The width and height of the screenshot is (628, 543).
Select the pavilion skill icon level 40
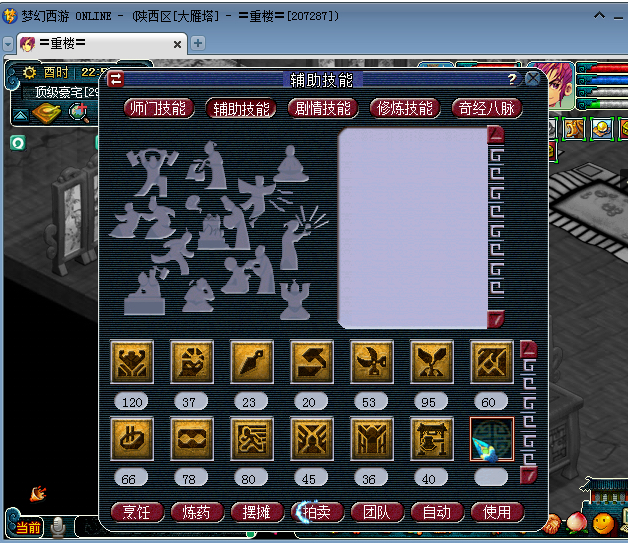point(432,438)
